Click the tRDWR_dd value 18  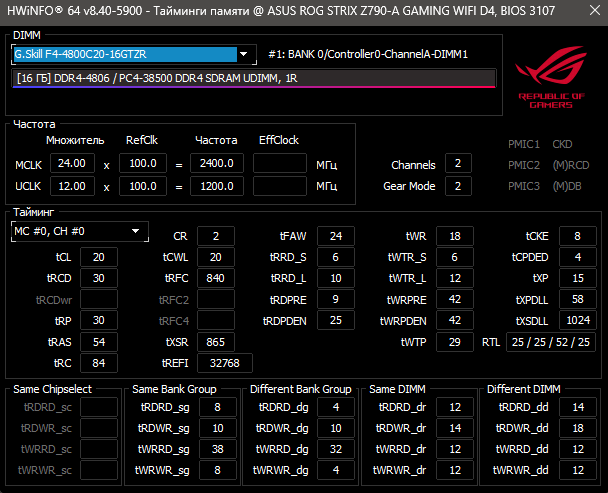point(578,428)
